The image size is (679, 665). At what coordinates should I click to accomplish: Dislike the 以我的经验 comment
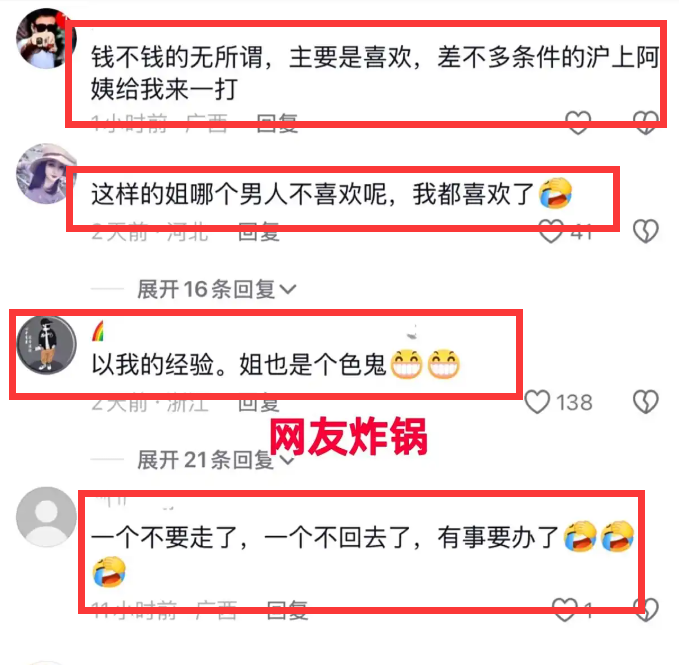tap(646, 402)
